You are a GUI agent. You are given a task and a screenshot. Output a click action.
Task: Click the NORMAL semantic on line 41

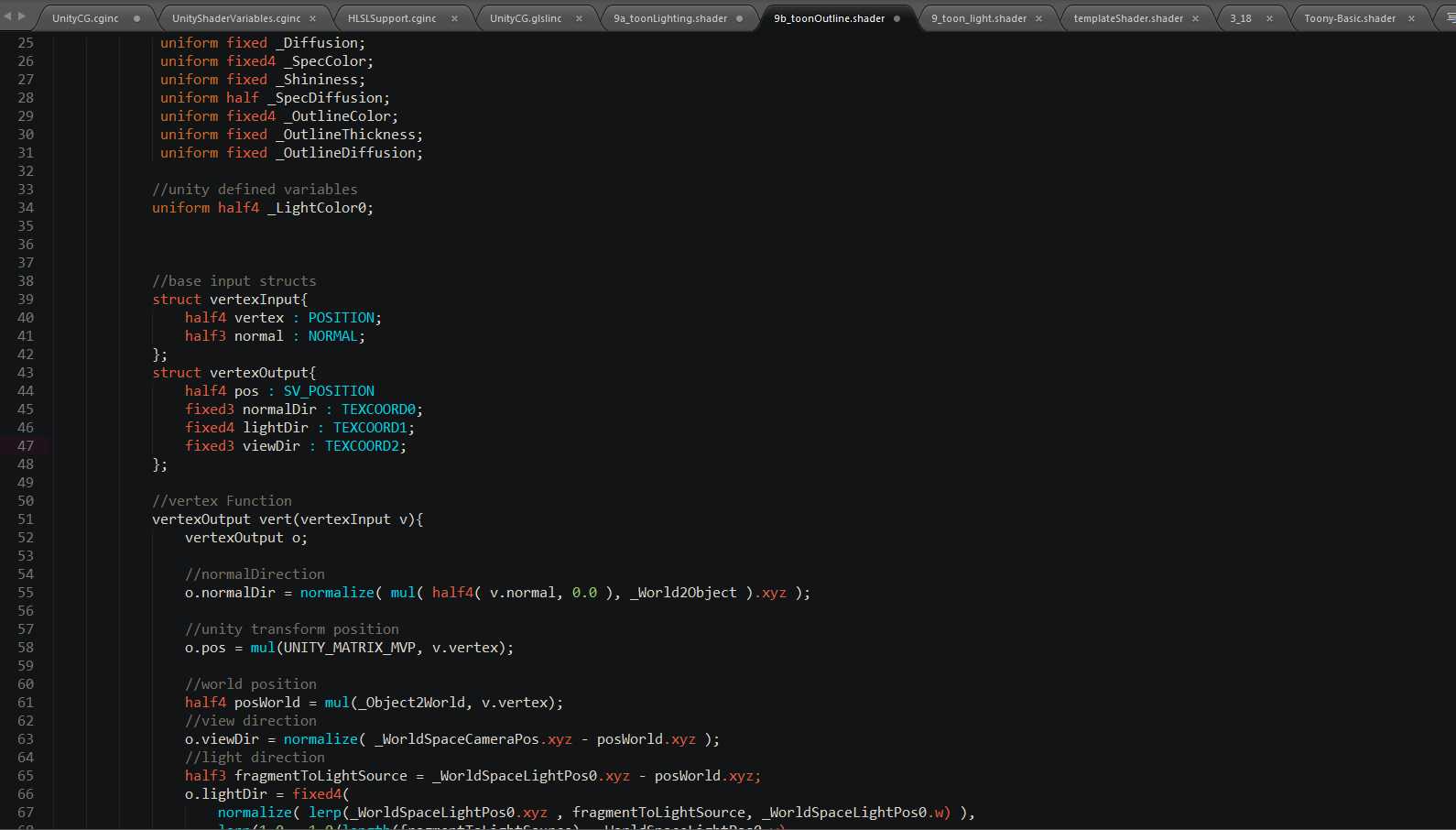pyautogui.click(x=332, y=336)
